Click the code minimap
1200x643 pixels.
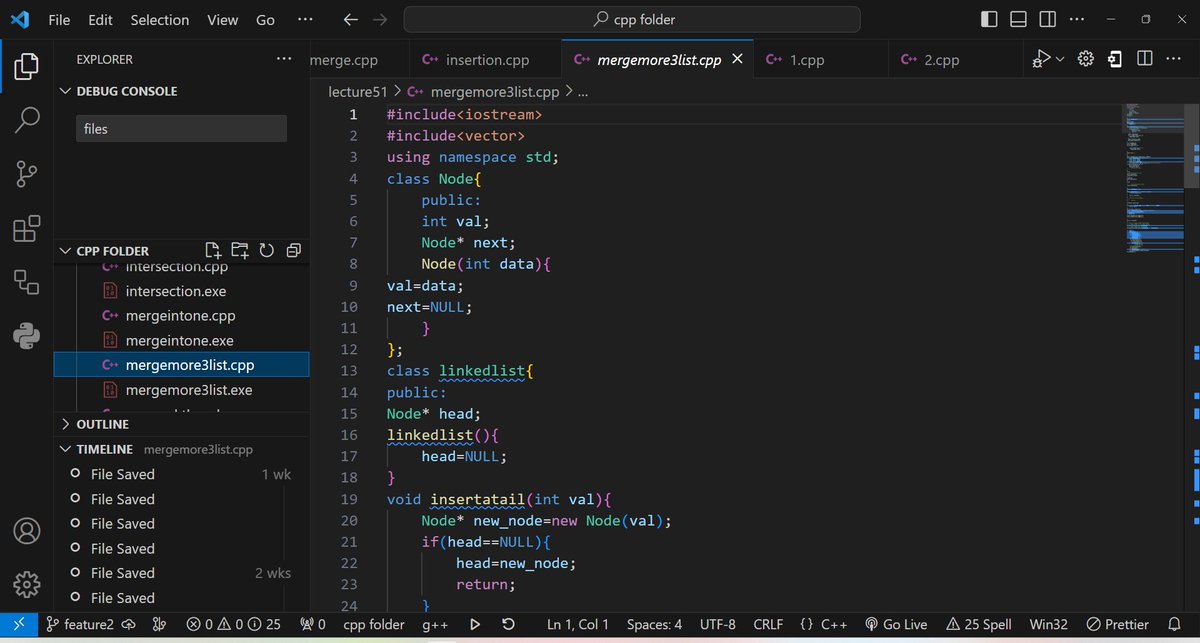click(x=1153, y=180)
